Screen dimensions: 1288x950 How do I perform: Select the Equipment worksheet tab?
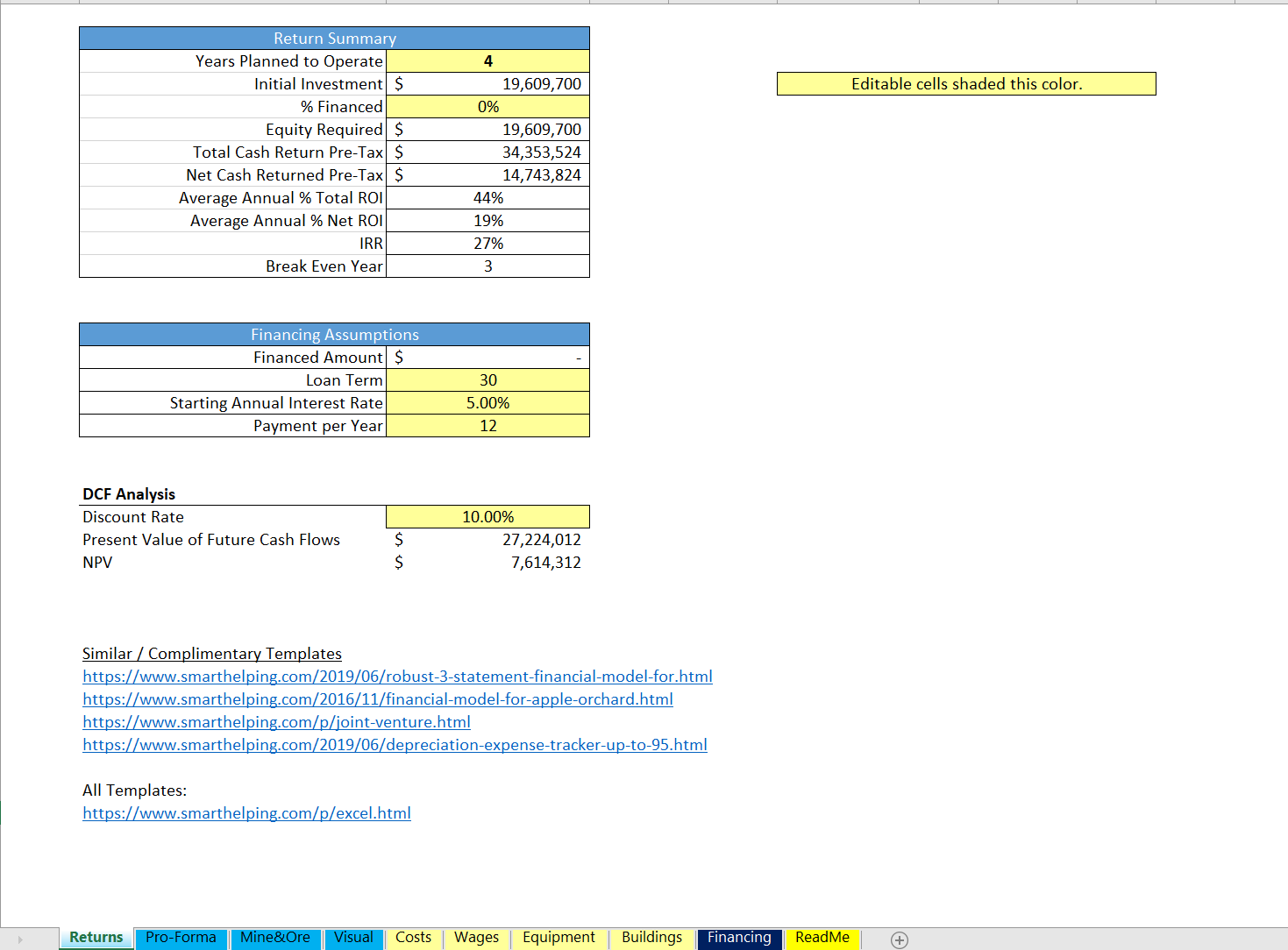[x=559, y=938]
